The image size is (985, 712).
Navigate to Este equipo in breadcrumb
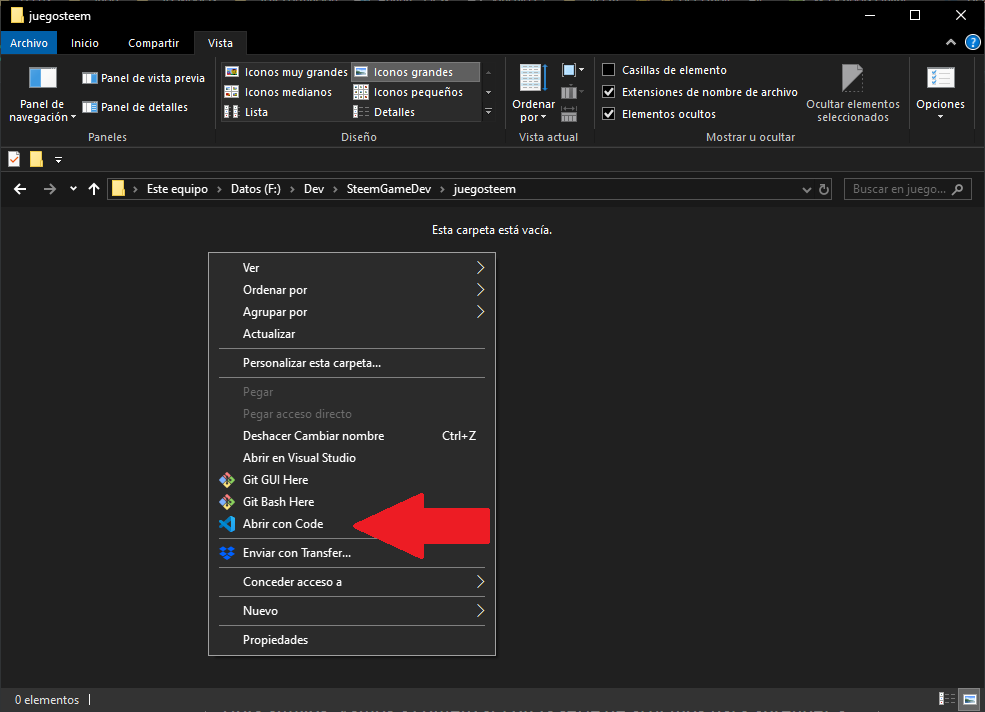click(177, 189)
